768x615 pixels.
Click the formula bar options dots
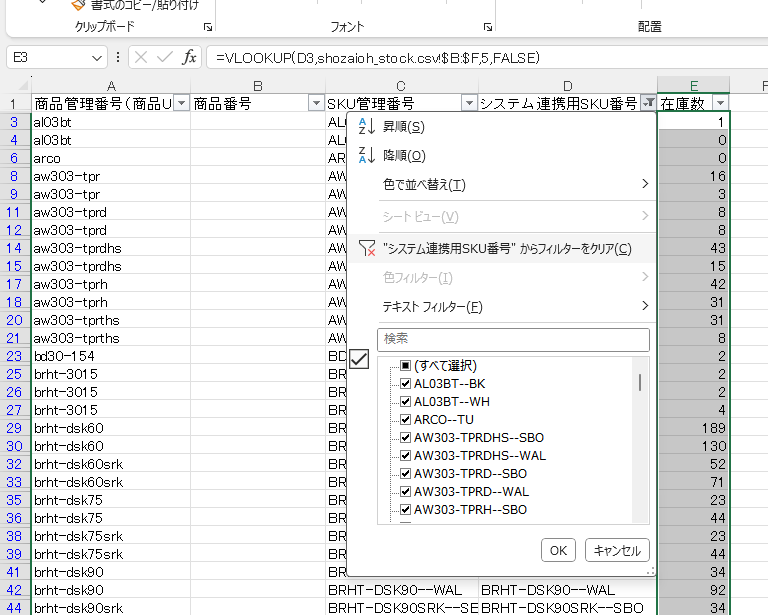click(x=118, y=58)
